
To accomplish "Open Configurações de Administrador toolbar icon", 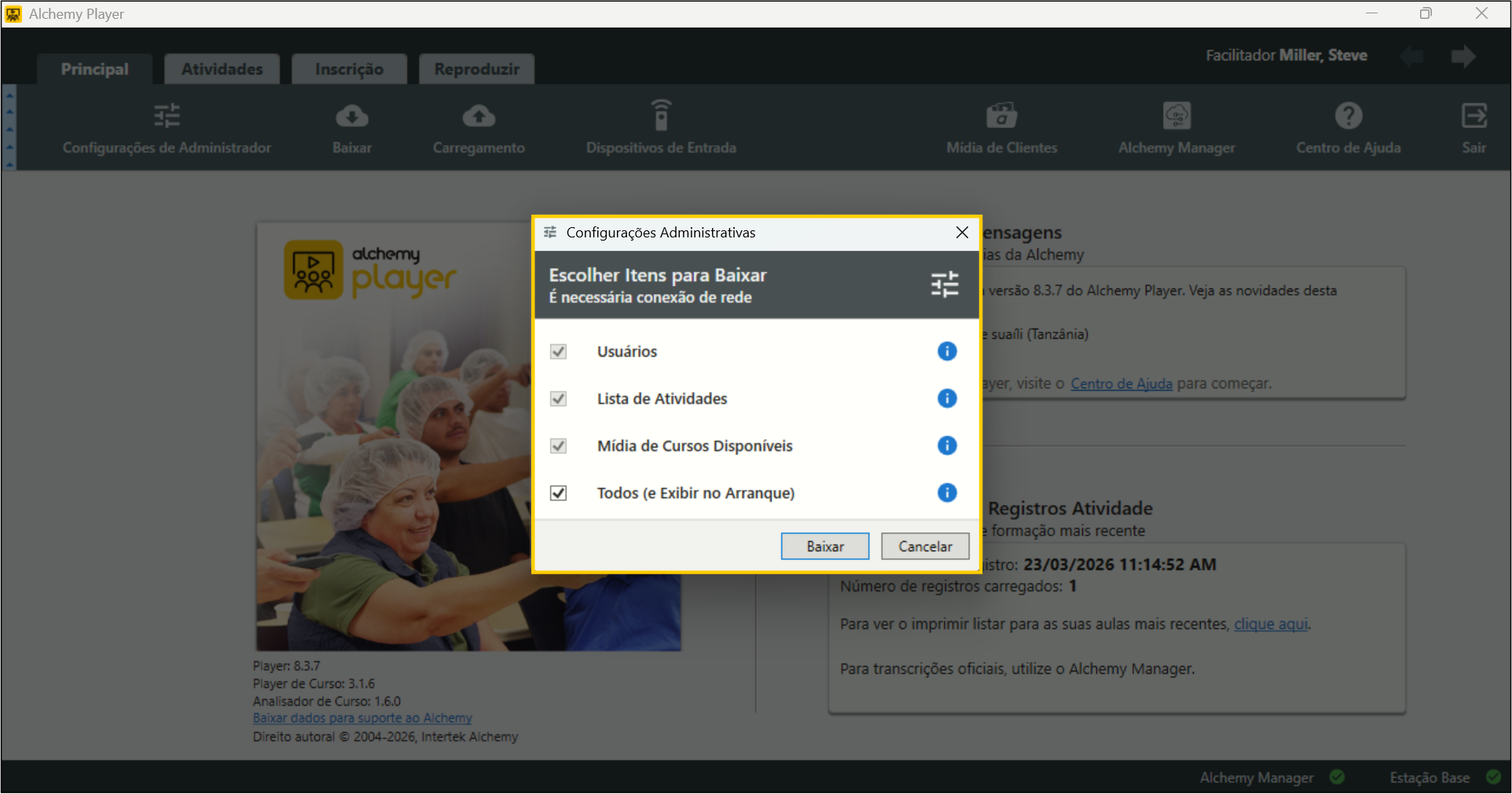I will click(167, 116).
